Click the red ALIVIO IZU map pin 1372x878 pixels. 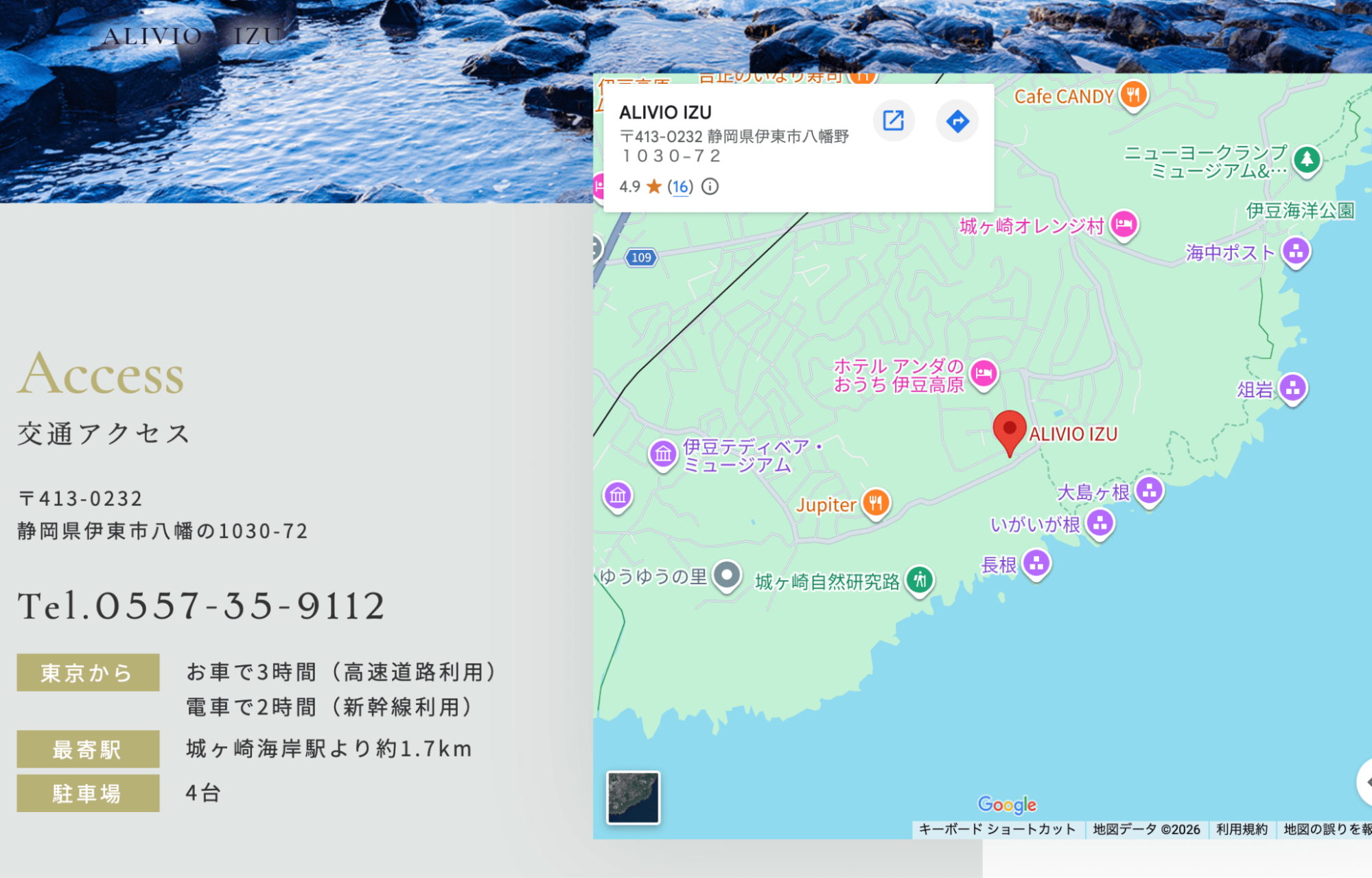click(x=1009, y=433)
